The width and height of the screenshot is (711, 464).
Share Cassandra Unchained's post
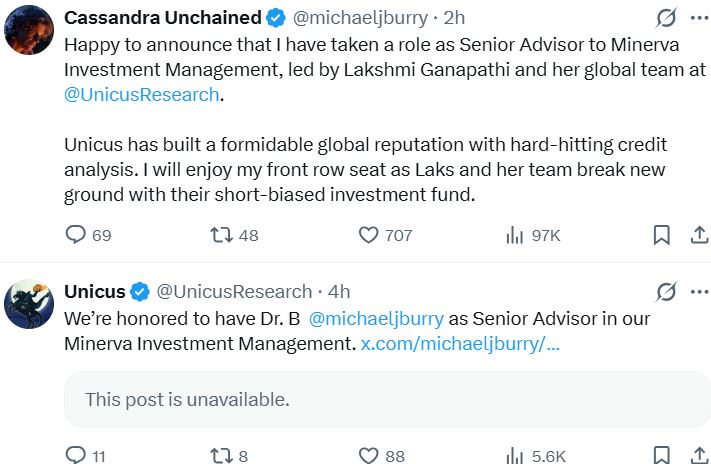699,235
